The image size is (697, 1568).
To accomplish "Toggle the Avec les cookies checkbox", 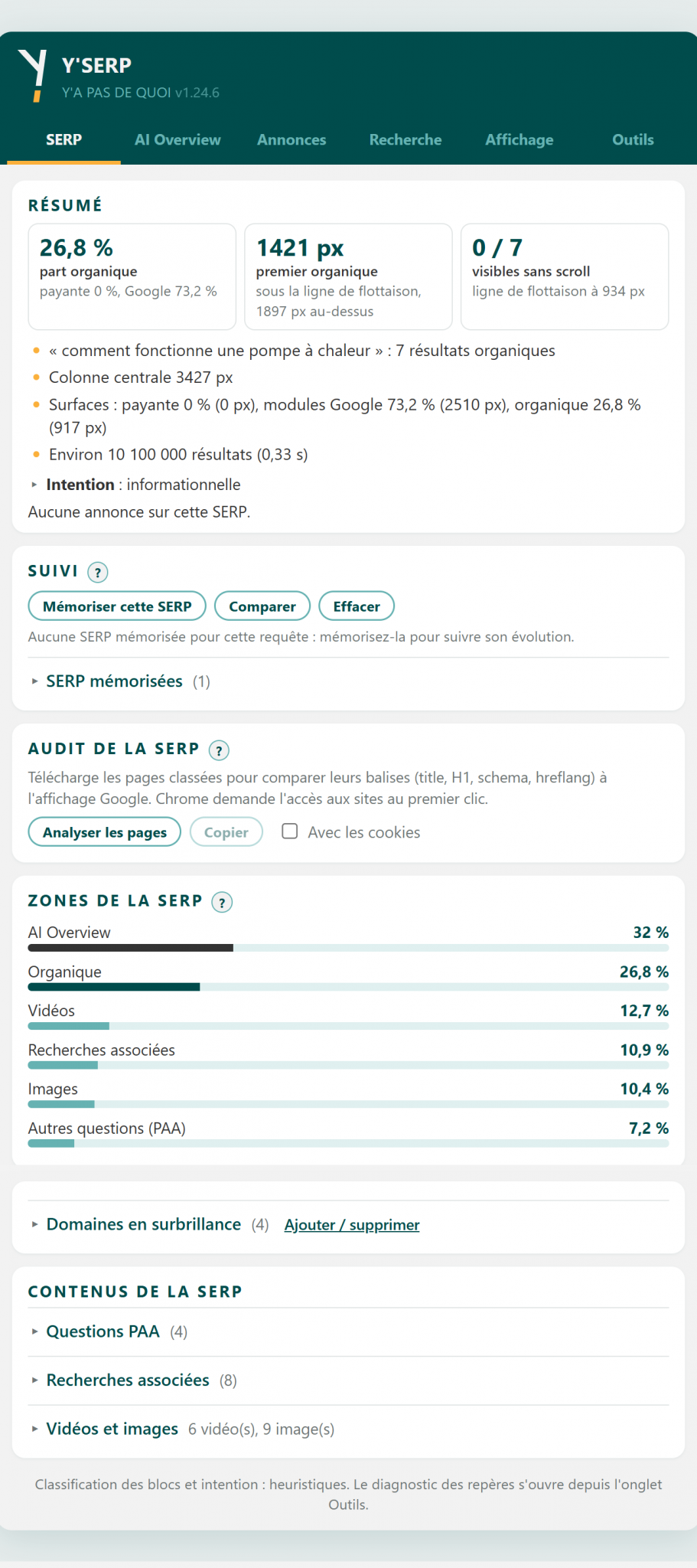I will tap(290, 831).
